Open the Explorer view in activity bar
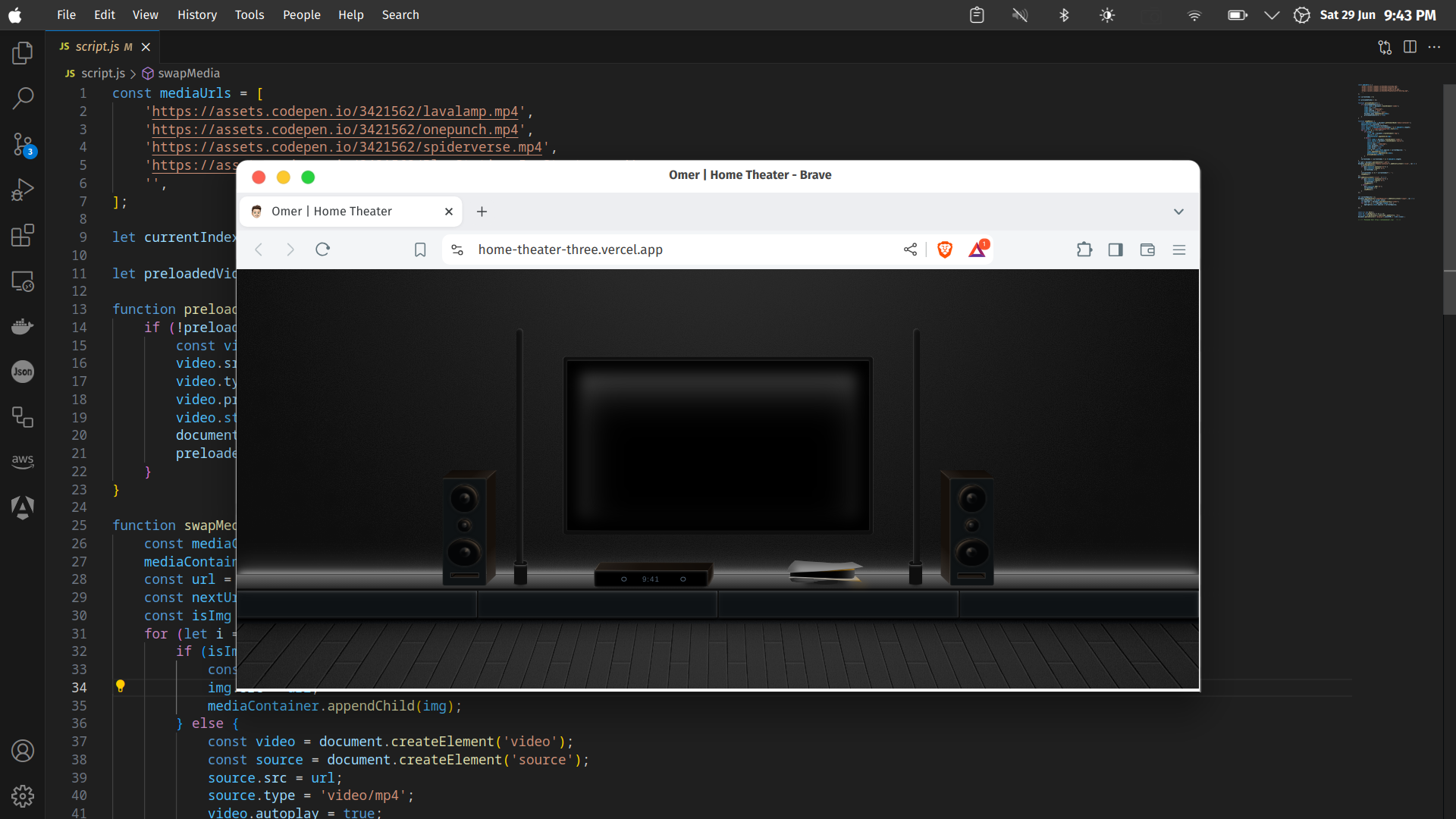Viewport: 1456px width, 819px height. (23, 53)
